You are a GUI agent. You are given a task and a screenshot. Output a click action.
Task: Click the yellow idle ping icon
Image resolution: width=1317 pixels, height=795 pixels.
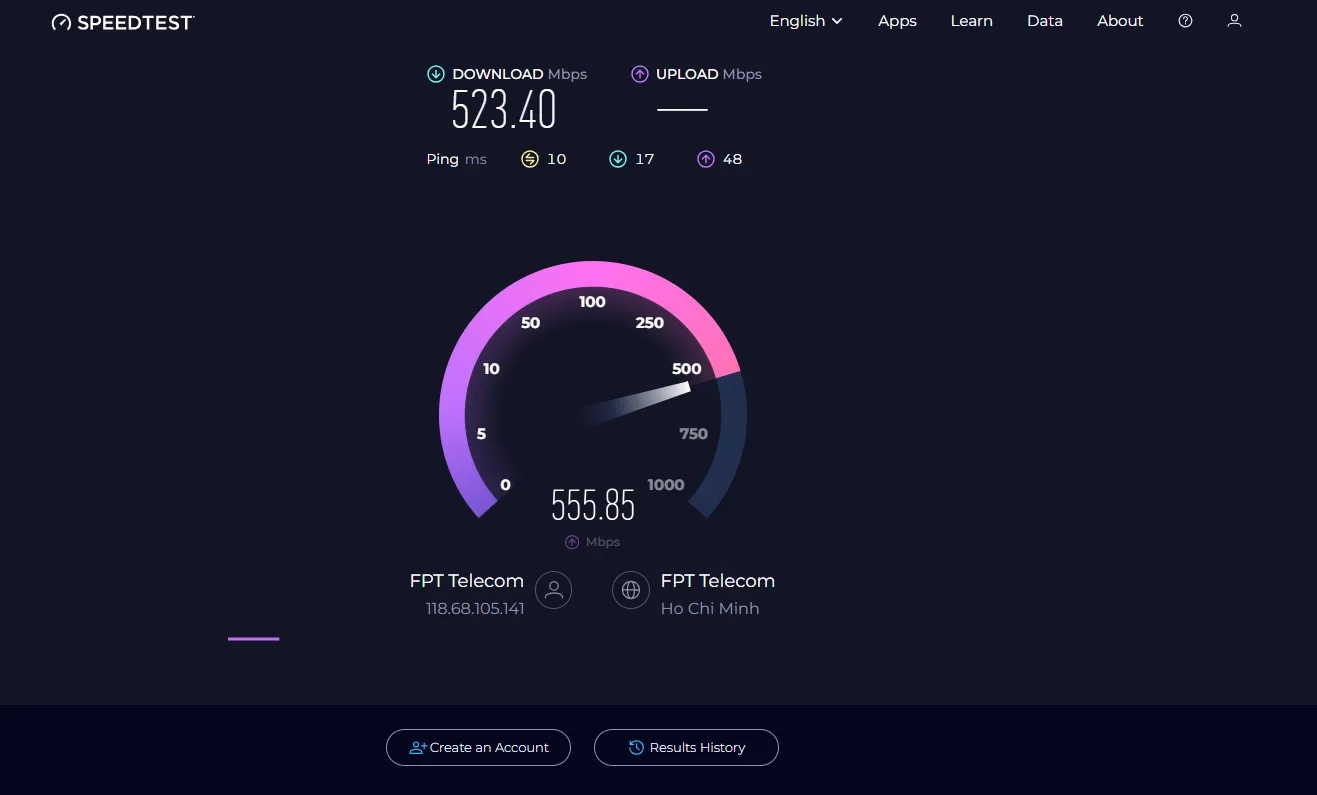(530, 159)
